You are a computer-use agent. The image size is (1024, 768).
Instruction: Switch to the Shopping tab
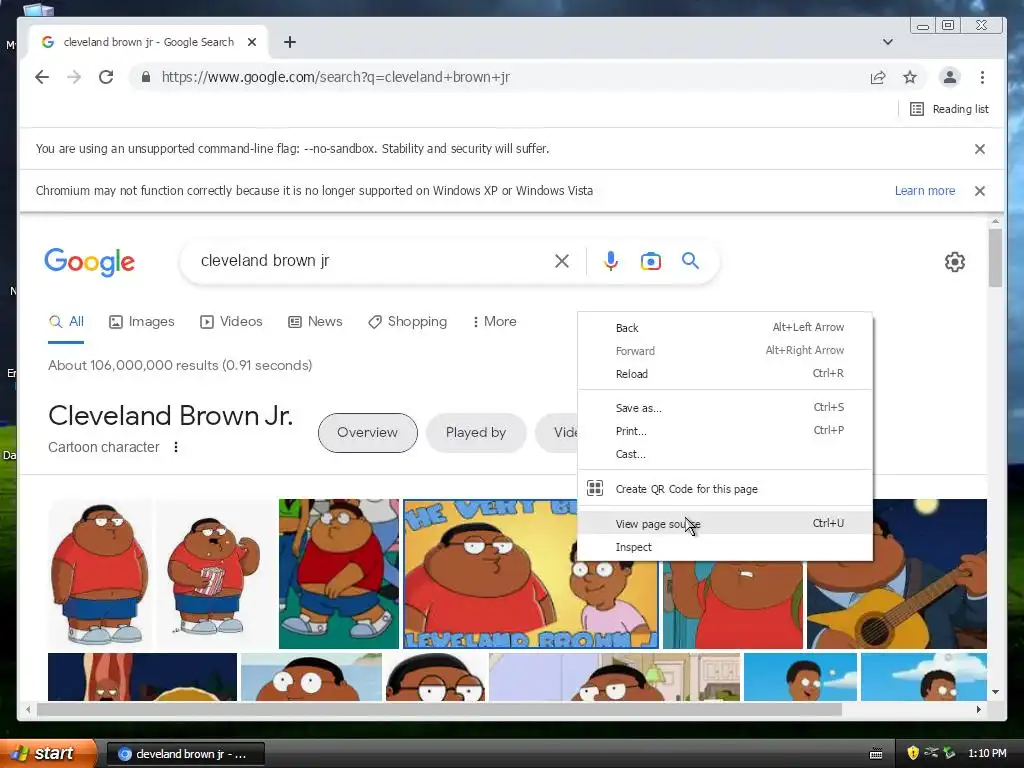point(408,322)
